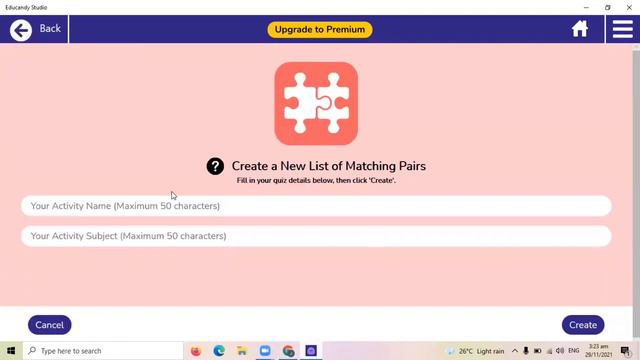Open the Windows Start menu
Image resolution: width=640 pixels, height=360 pixels.
pos(11,351)
